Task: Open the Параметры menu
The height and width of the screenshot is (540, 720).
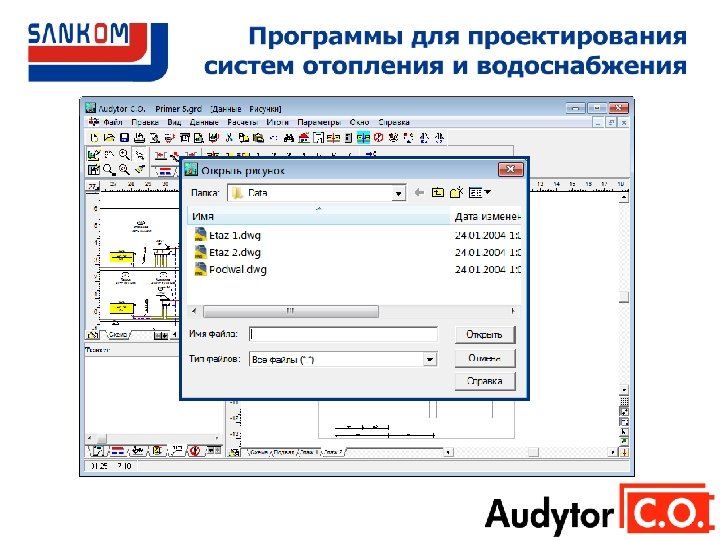Action: click(x=319, y=122)
